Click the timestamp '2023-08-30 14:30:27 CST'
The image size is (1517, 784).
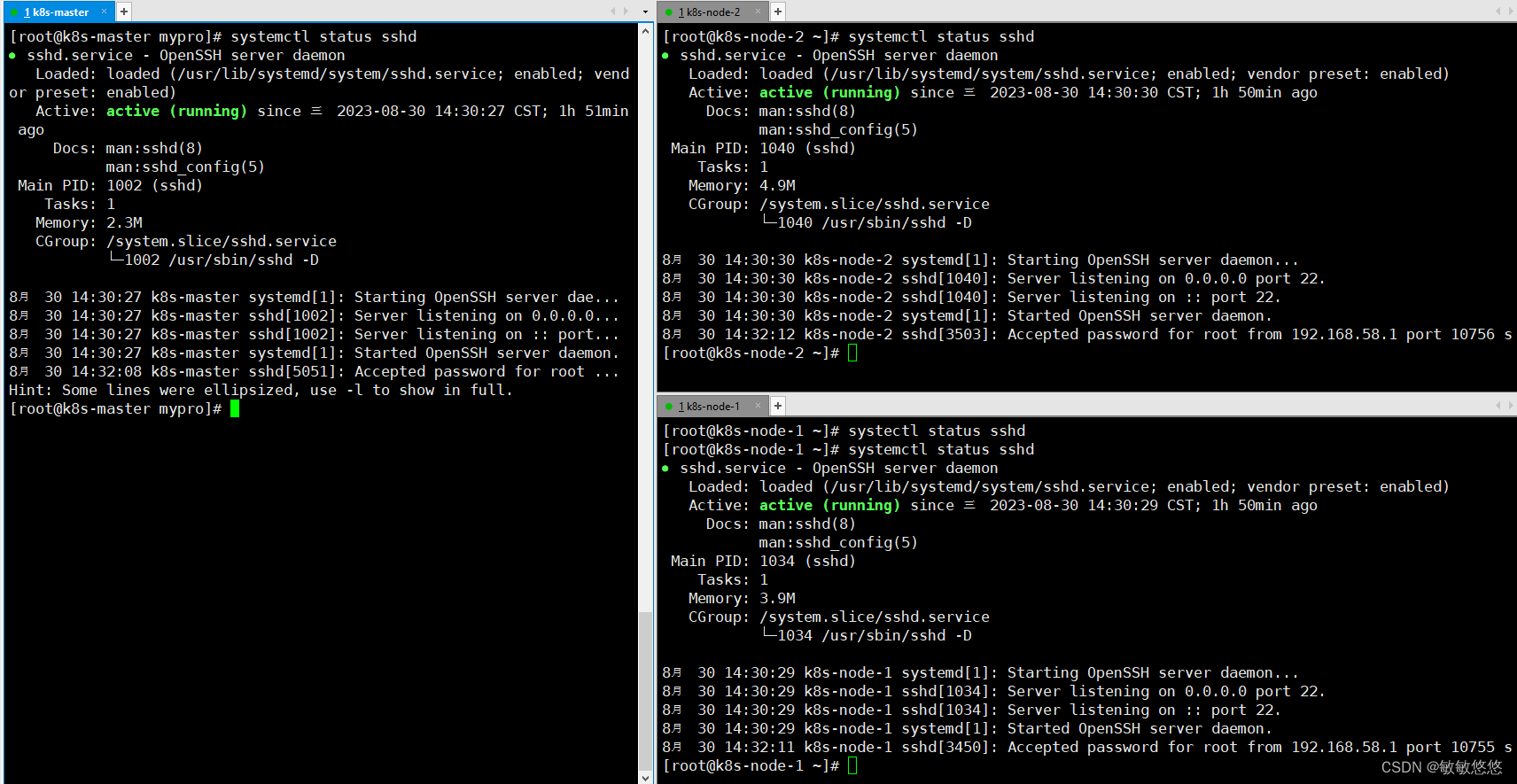coord(439,111)
